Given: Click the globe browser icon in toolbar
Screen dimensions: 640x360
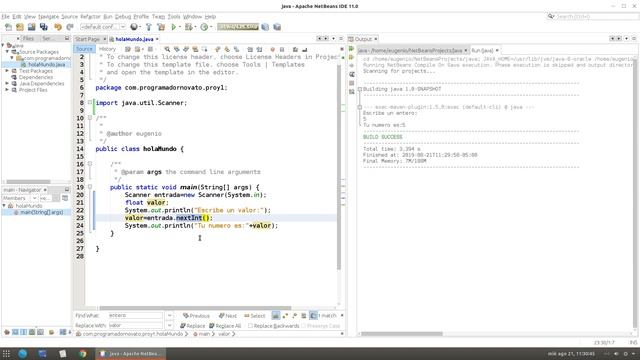Looking at the screenshot, I should pos(134,27).
